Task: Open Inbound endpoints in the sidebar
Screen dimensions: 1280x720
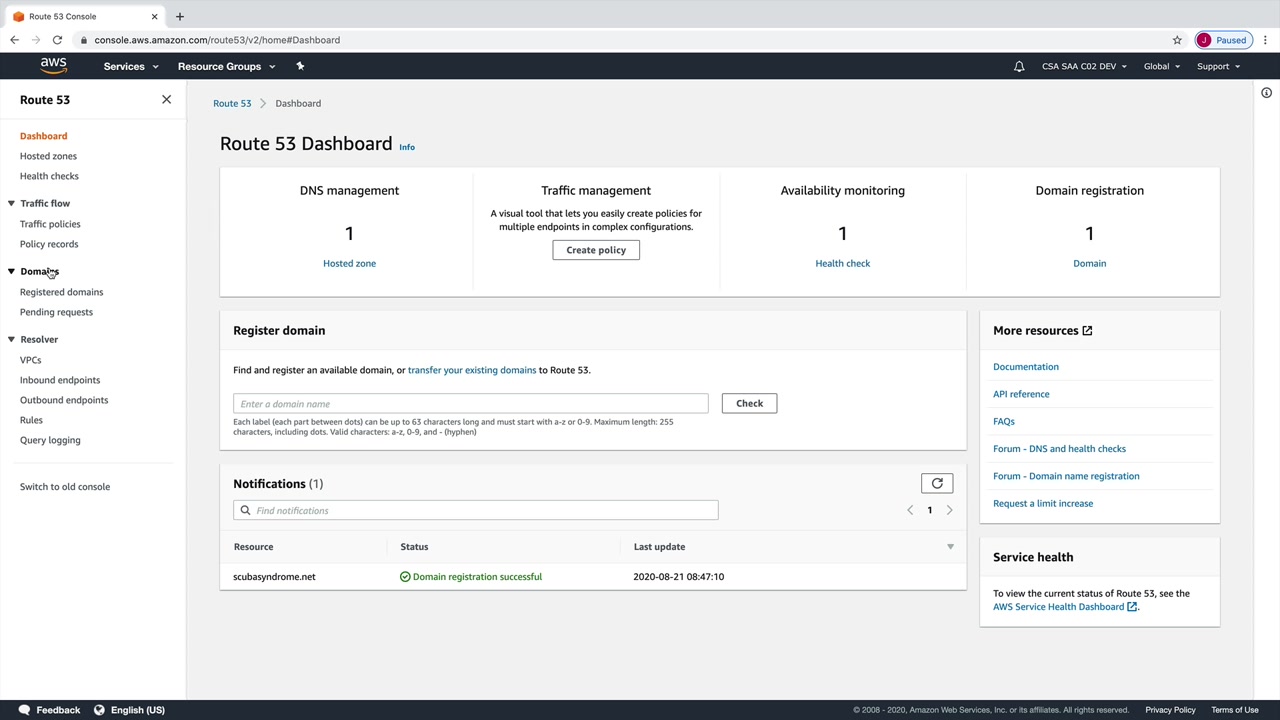Action: [60, 380]
